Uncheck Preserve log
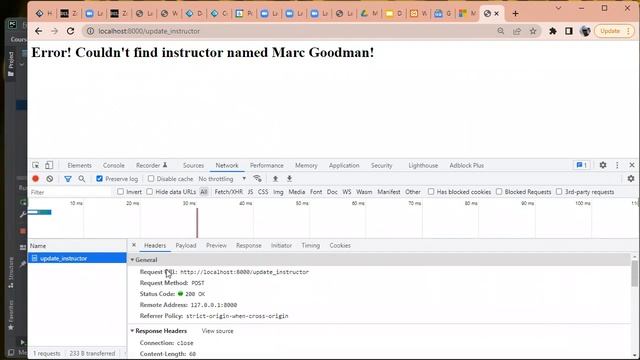 [x=99, y=179]
